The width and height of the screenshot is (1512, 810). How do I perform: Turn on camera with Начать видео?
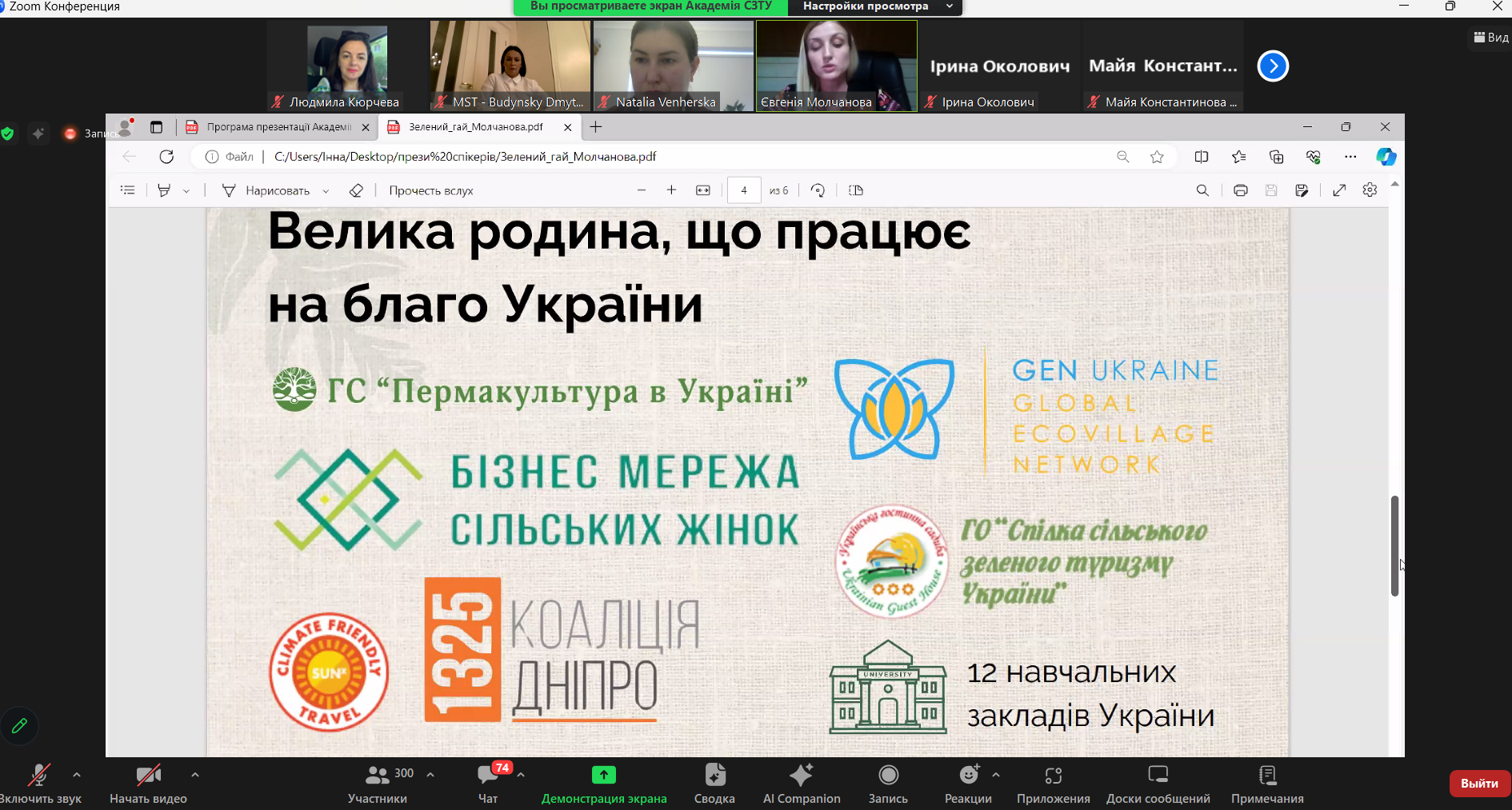148,784
